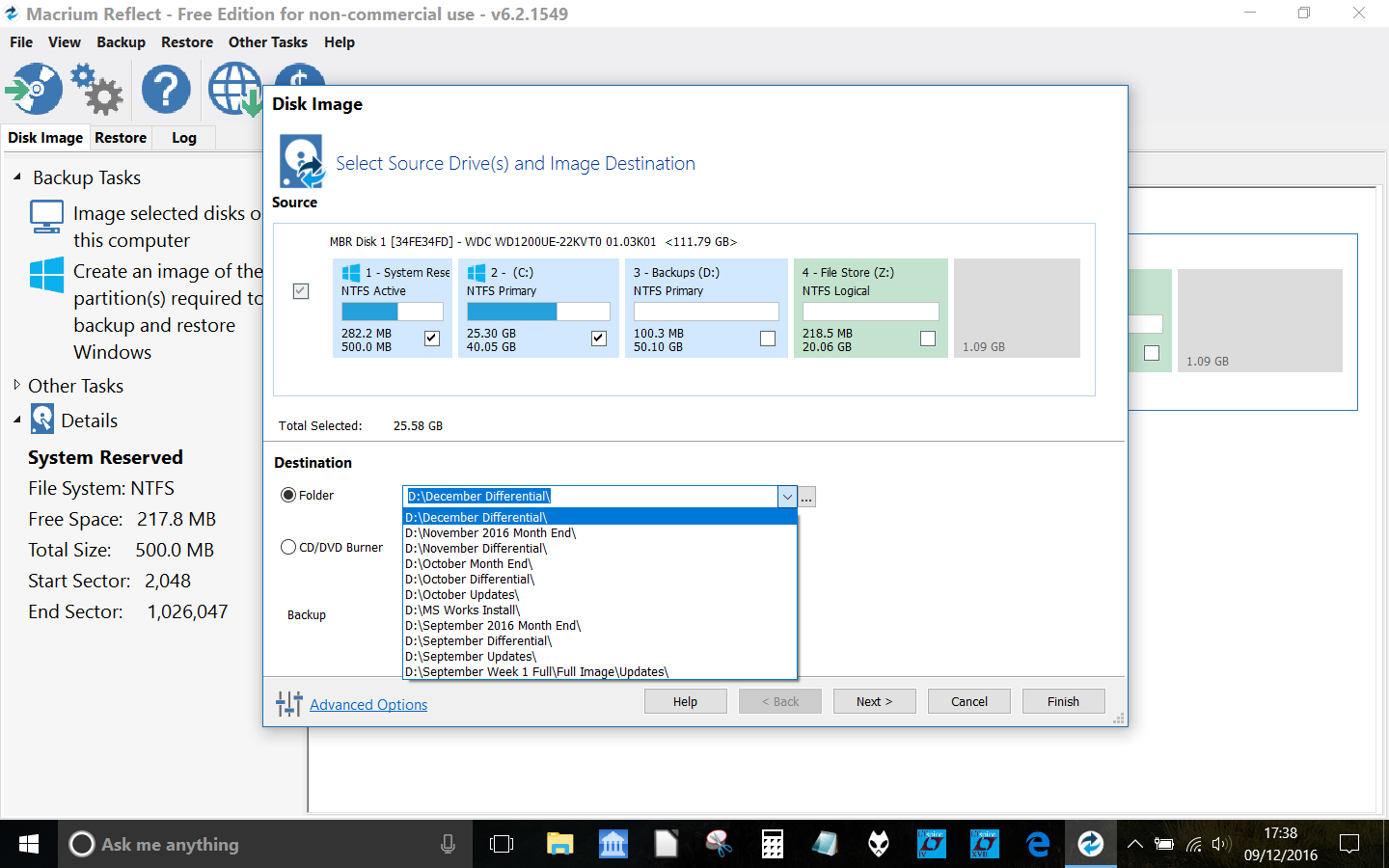The height and width of the screenshot is (868, 1389).
Task: Toggle the whole MBR Disk 1 checkbox
Action: pyautogui.click(x=301, y=291)
